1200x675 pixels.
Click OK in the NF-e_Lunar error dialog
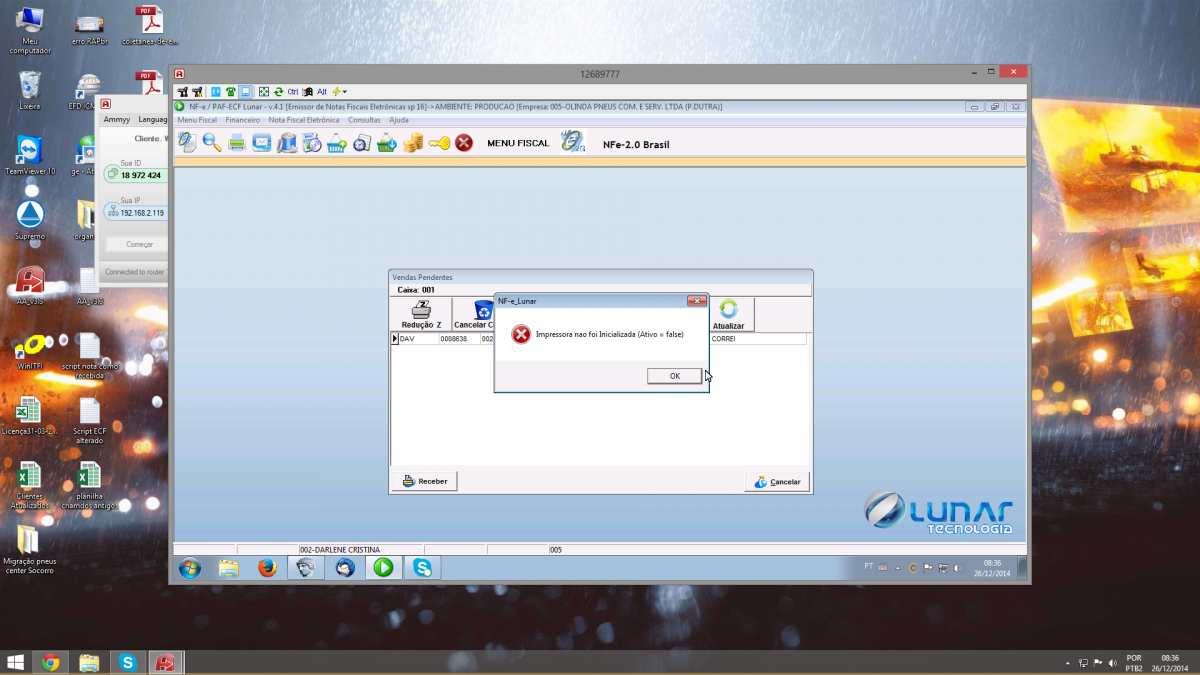tap(674, 376)
